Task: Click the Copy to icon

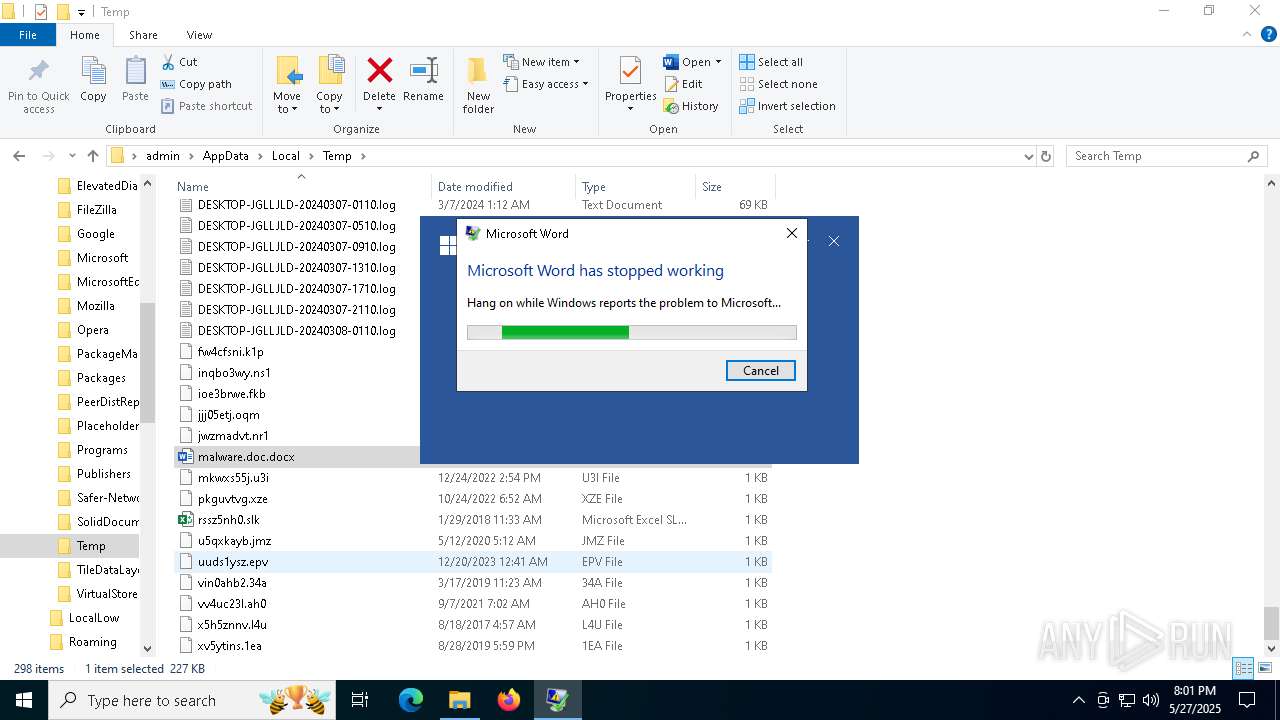Action: pos(330,72)
